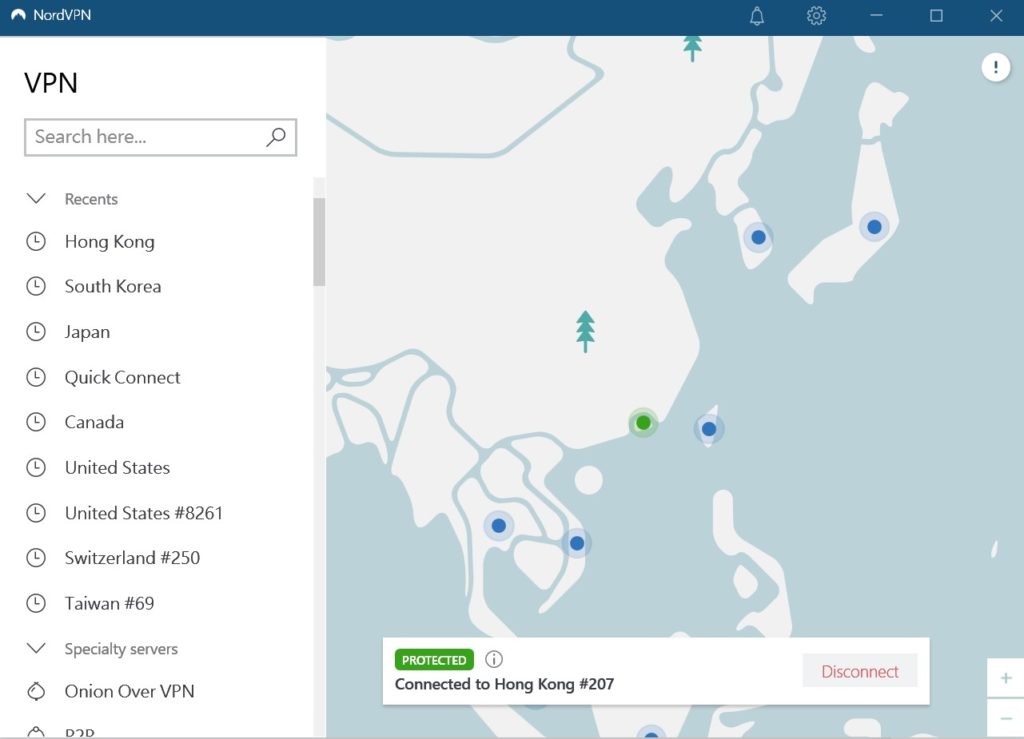Viewport: 1024px width, 739px height.
Task: Open the notifications bell icon
Action: click(757, 15)
